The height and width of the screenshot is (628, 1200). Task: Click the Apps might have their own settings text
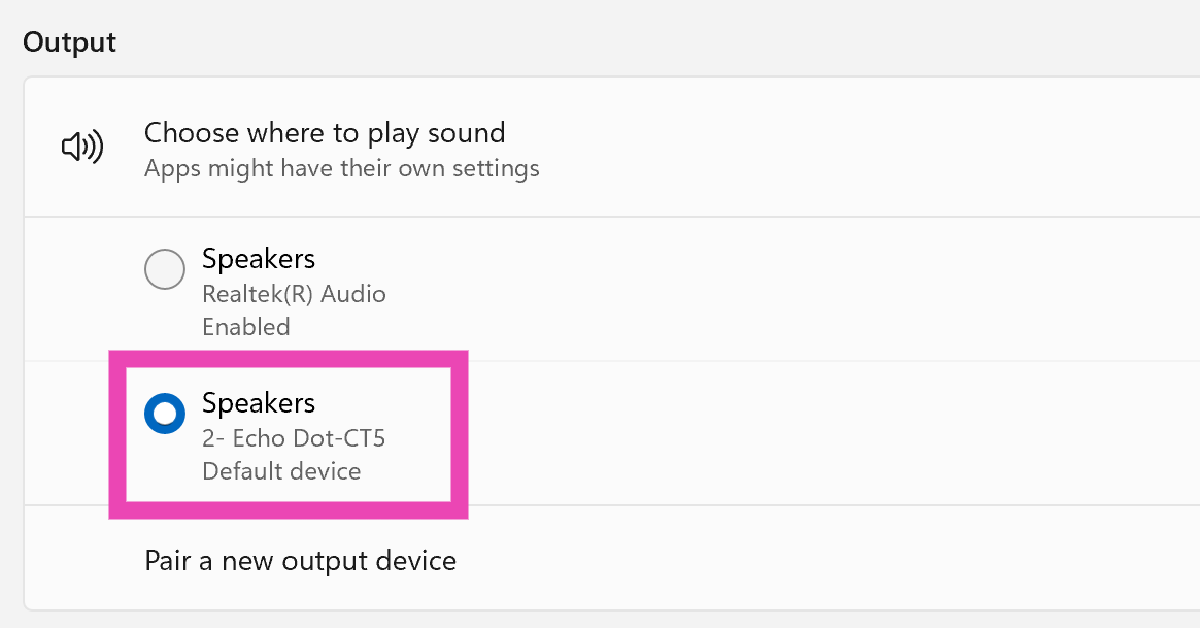coord(341,168)
